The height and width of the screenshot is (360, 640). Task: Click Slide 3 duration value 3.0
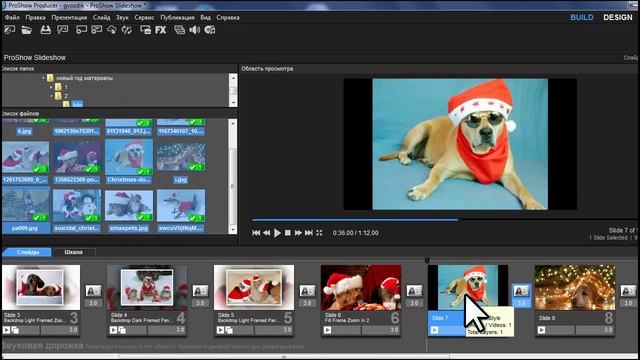[73, 330]
